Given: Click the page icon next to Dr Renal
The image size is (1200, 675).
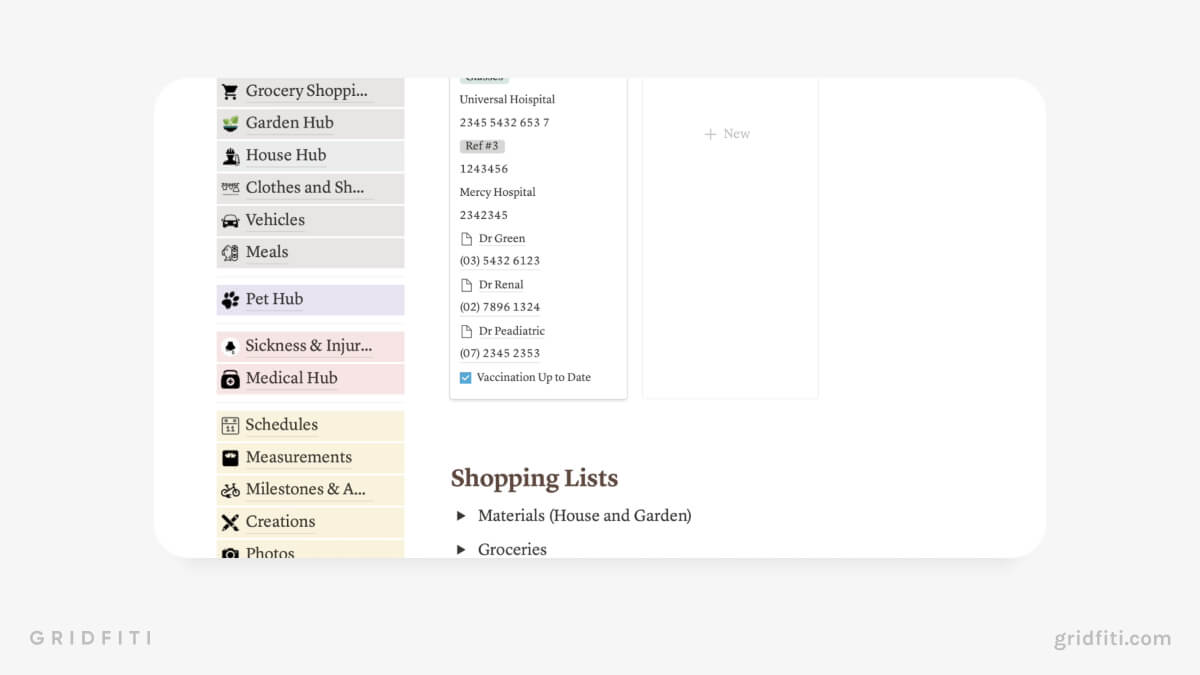Looking at the screenshot, I should [466, 284].
